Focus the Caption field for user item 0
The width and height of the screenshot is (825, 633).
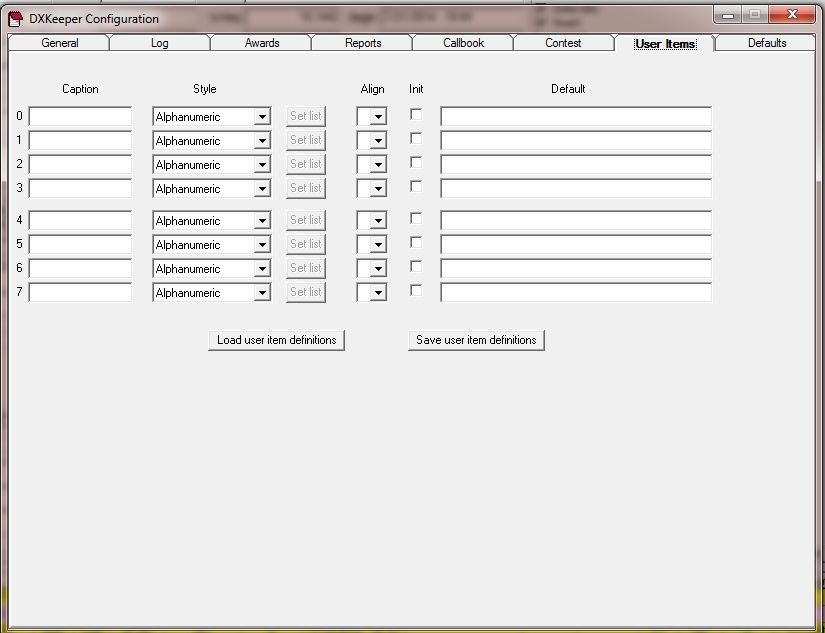click(x=80, y=116)
